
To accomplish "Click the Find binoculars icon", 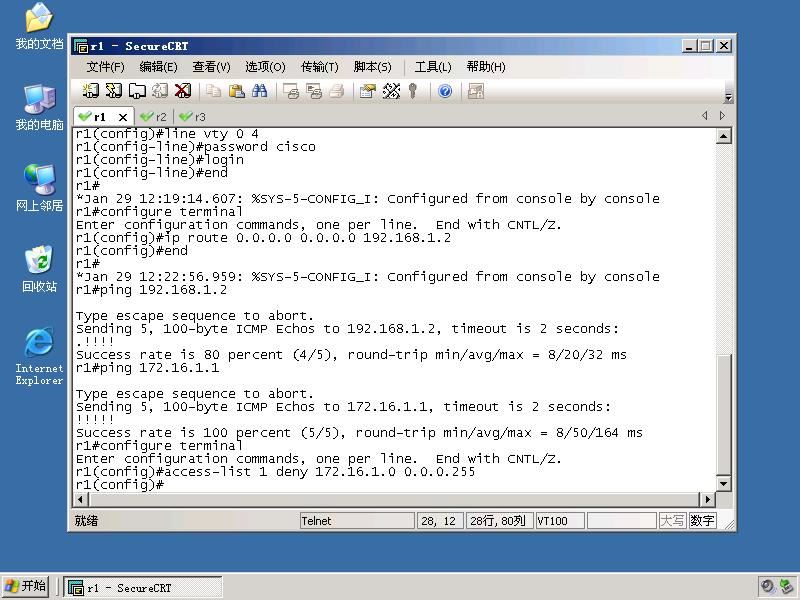I will click(259, 91).
